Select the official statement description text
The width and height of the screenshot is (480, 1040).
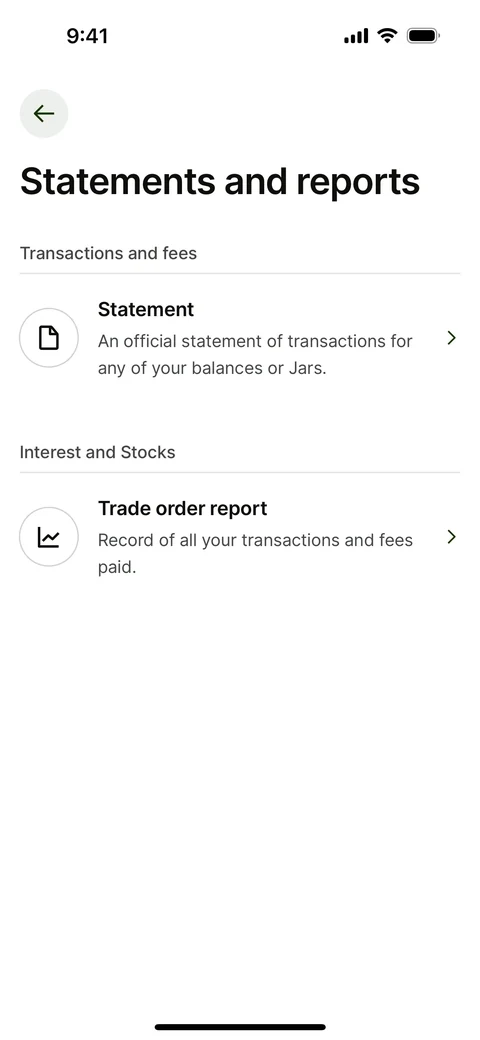point(255,355)
